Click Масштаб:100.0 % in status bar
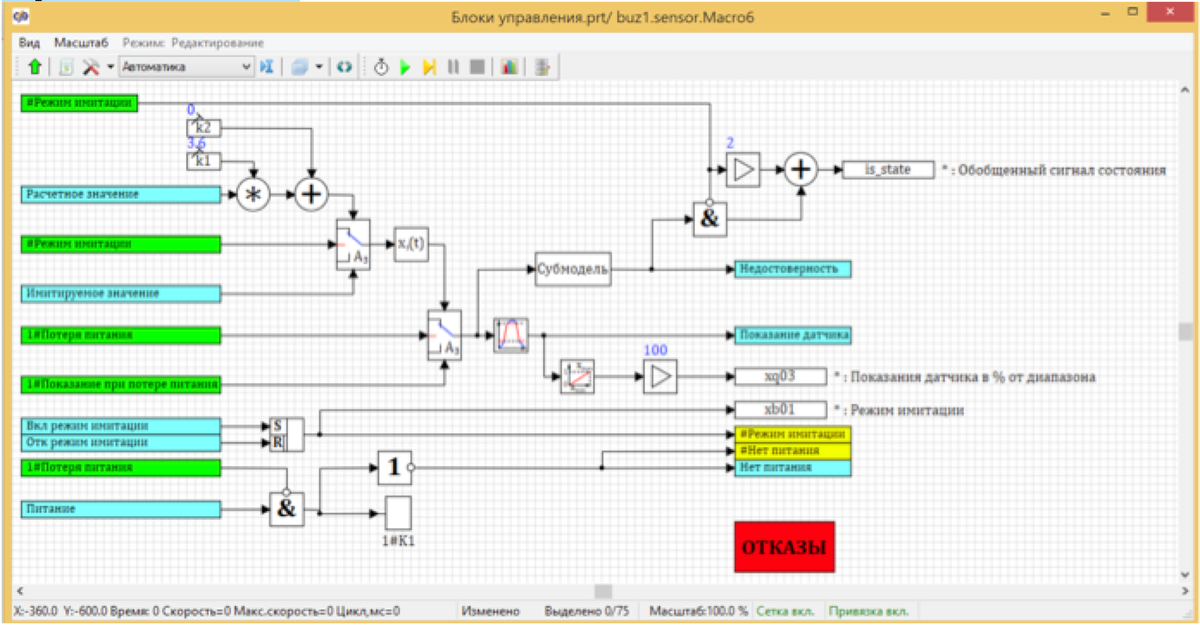Image resolution: width=1200 pixels, height=625 pixels. (x=698, y=611)
